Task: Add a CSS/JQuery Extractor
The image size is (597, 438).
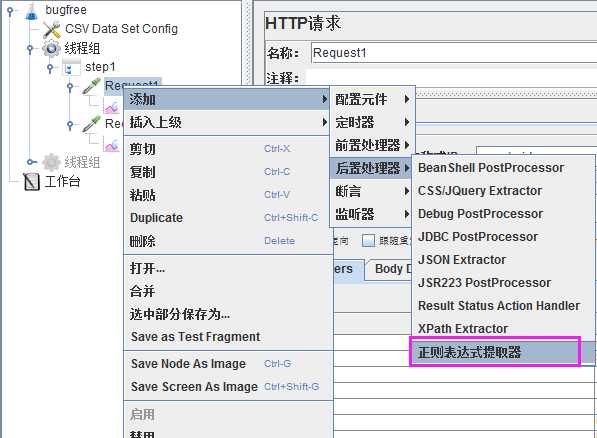Action: (x=503, y=191)
